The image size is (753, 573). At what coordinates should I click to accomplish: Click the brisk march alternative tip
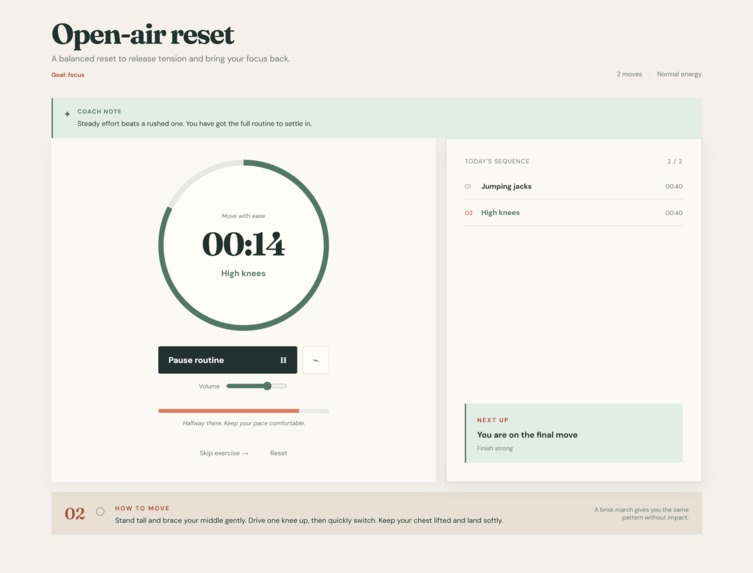pos(641,513)
